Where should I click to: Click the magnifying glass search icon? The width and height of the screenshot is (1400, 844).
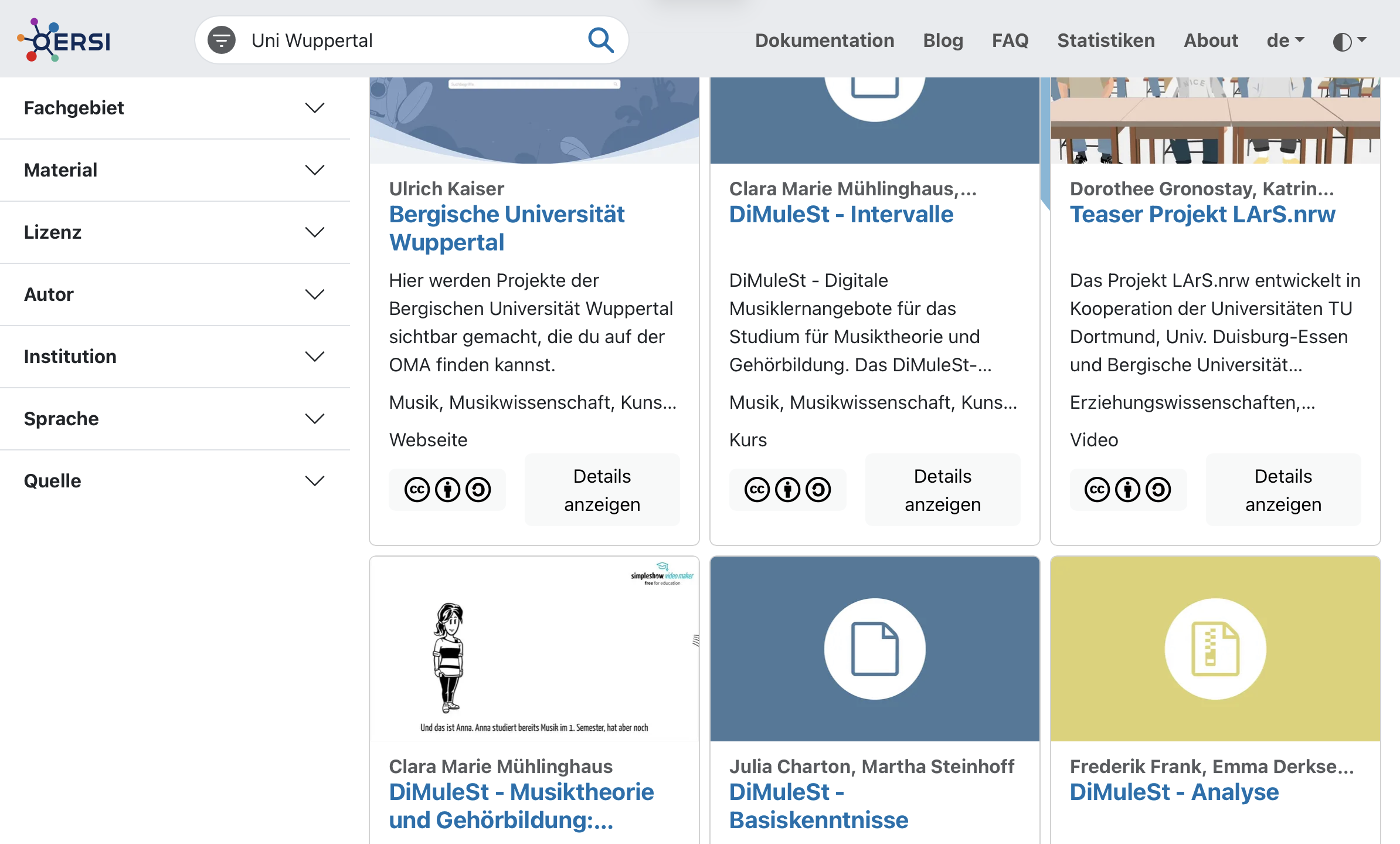(x=601, y=40)
